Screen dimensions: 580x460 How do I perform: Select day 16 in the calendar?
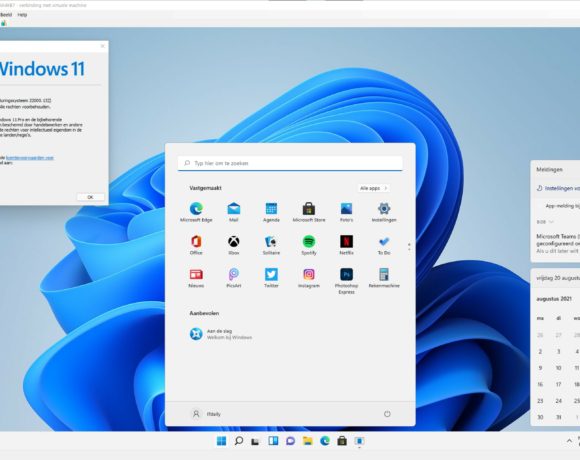(x=540, y=385)
